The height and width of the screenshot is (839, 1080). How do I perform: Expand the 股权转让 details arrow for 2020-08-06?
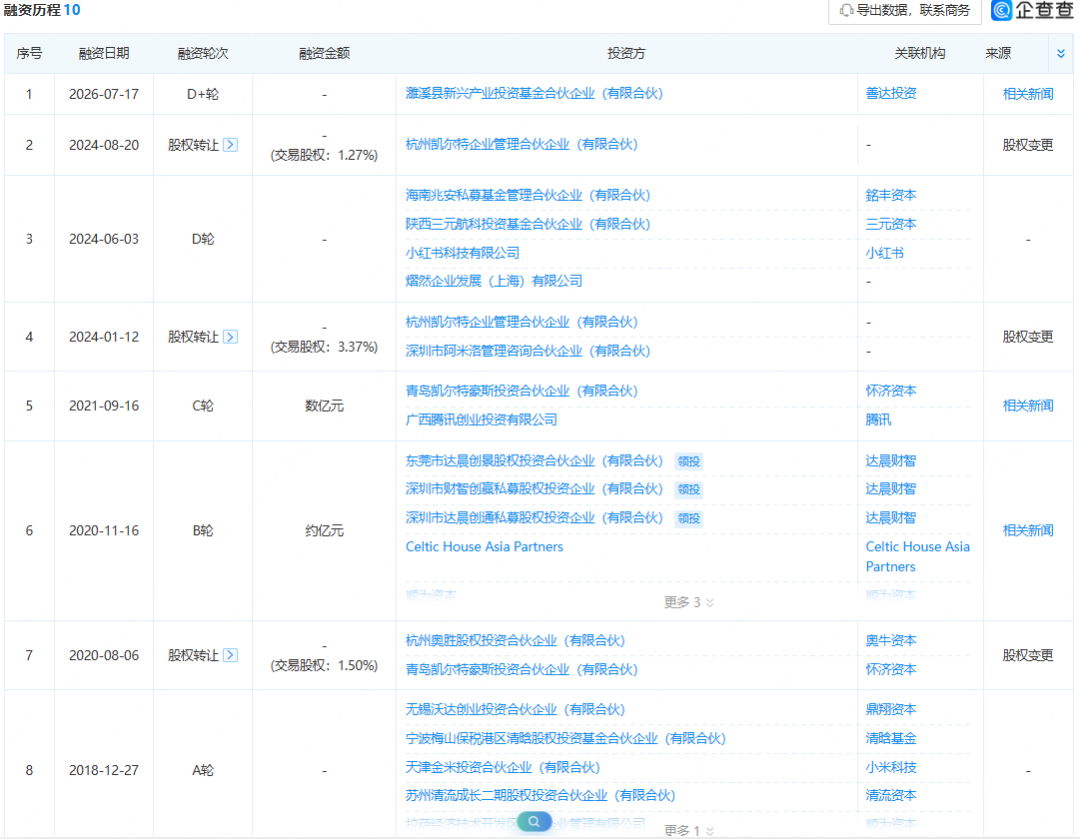tap(231, 655)
